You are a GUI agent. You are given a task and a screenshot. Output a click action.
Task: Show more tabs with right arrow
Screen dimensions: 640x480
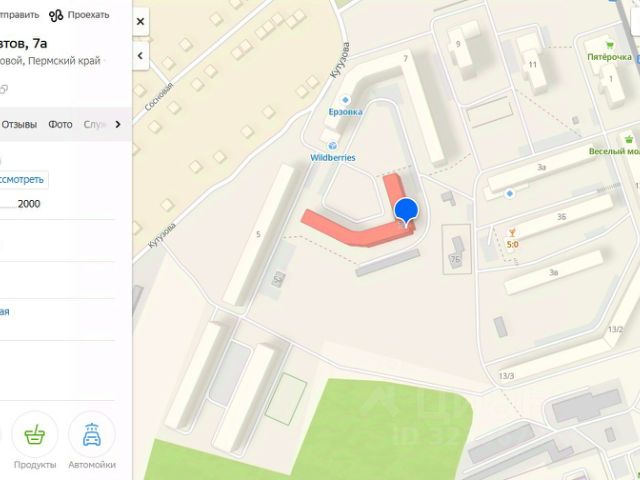pyautogui.click(x=118, y=124)
